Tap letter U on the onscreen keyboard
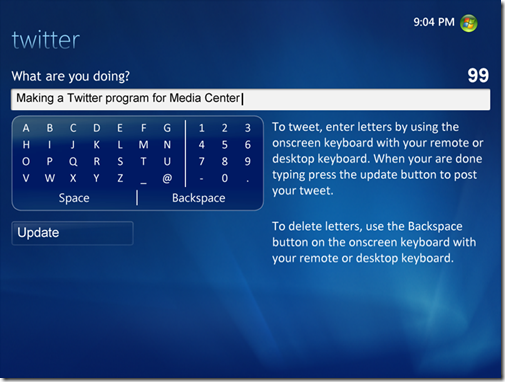Viewport: 505px width, 382px height. (167, 162)
